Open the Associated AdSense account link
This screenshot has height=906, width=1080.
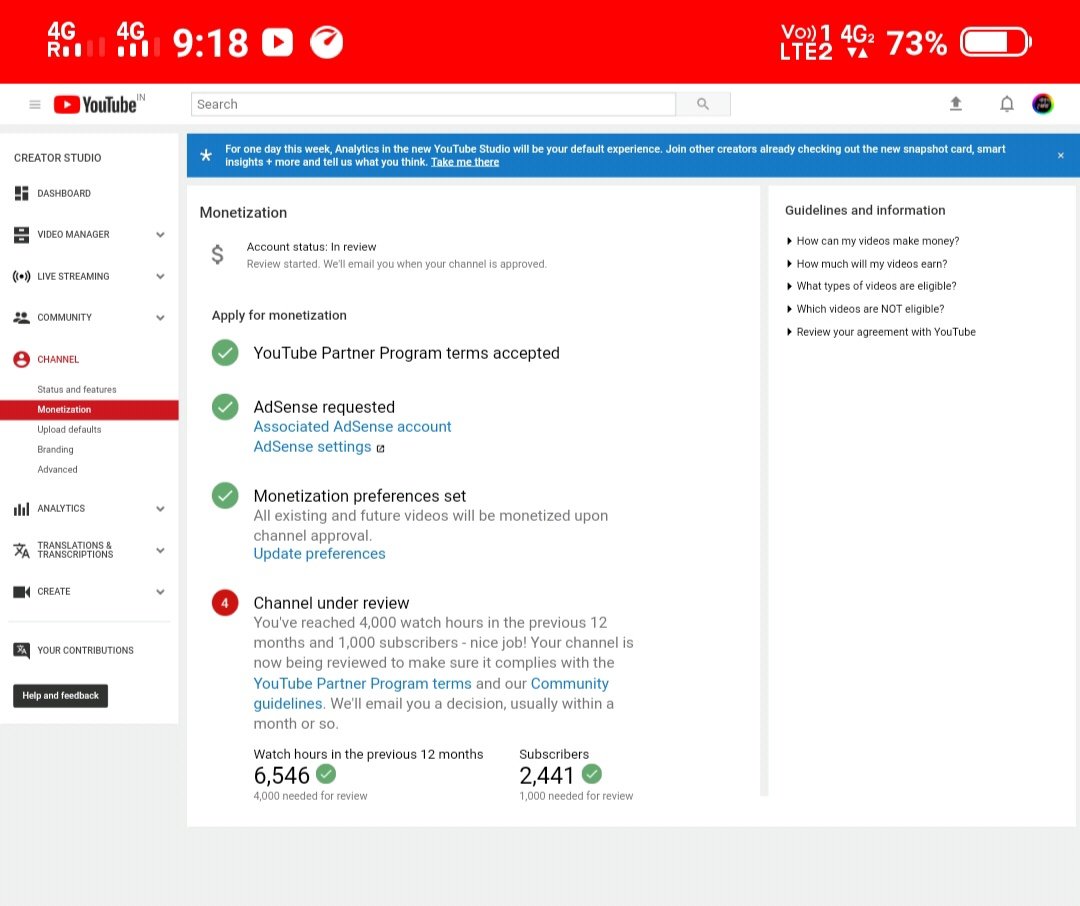[x=352, y=426]
